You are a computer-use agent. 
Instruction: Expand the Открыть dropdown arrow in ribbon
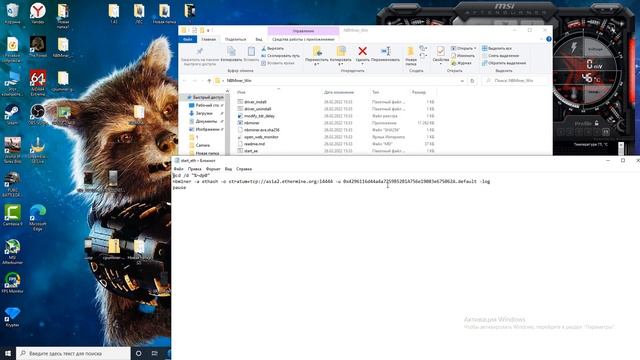[475, 48]
